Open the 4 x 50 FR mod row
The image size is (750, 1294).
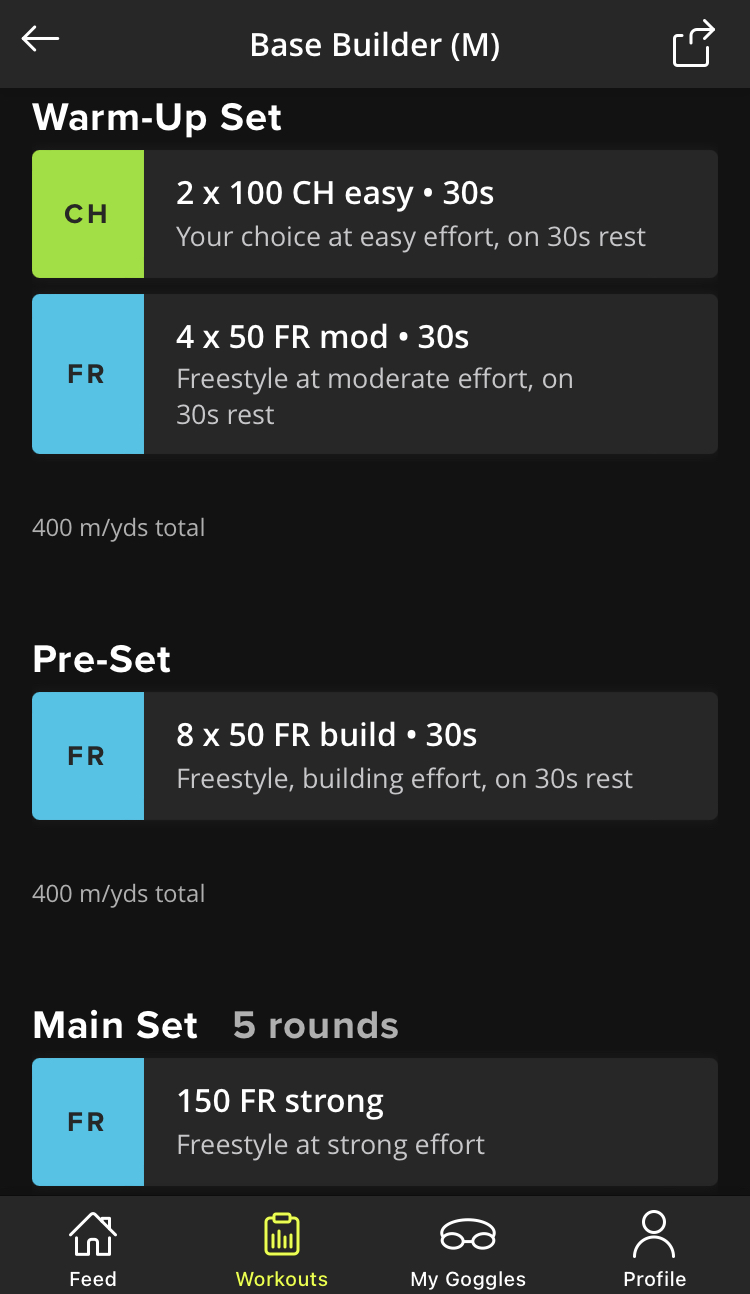pyautogui.click(x=375, y=374)
